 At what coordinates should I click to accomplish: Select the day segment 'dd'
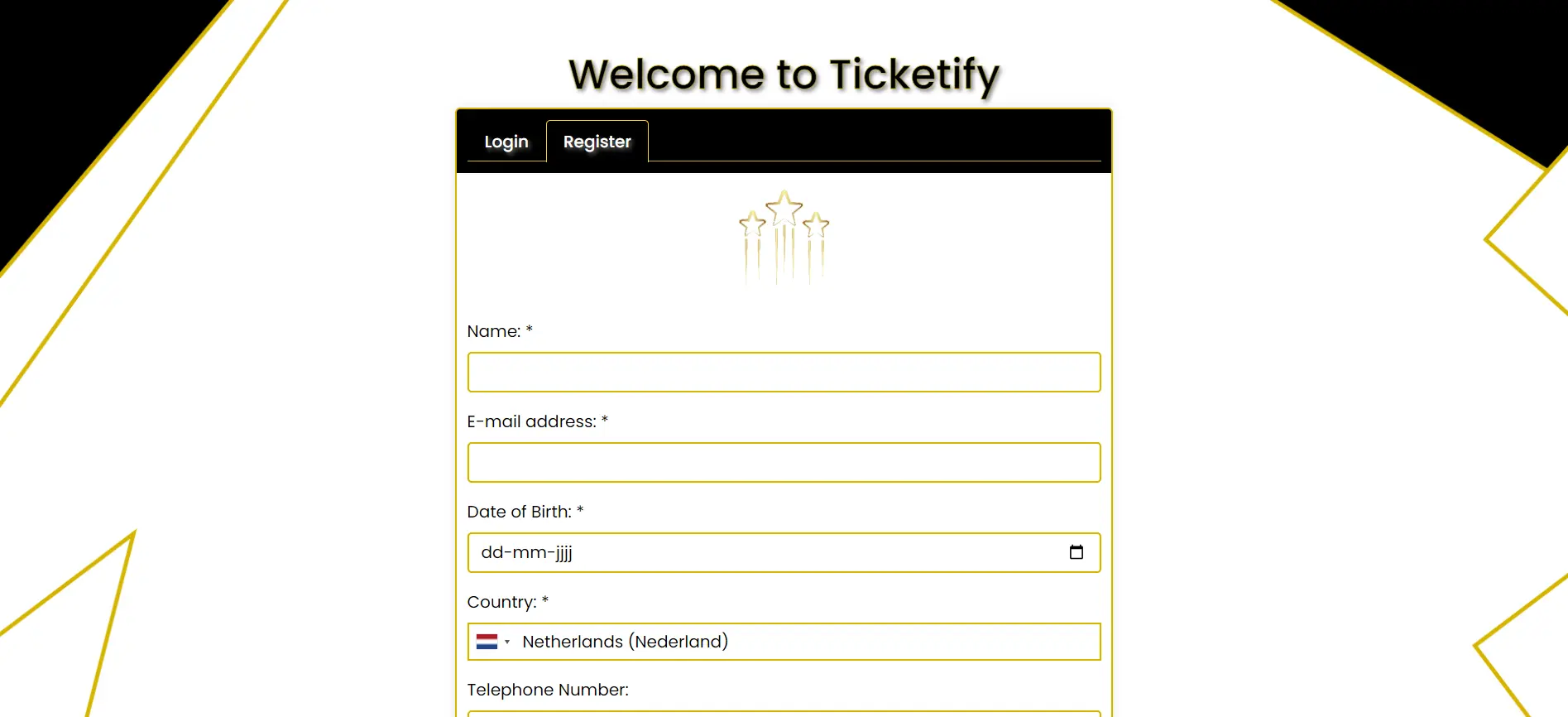point(491,552)
